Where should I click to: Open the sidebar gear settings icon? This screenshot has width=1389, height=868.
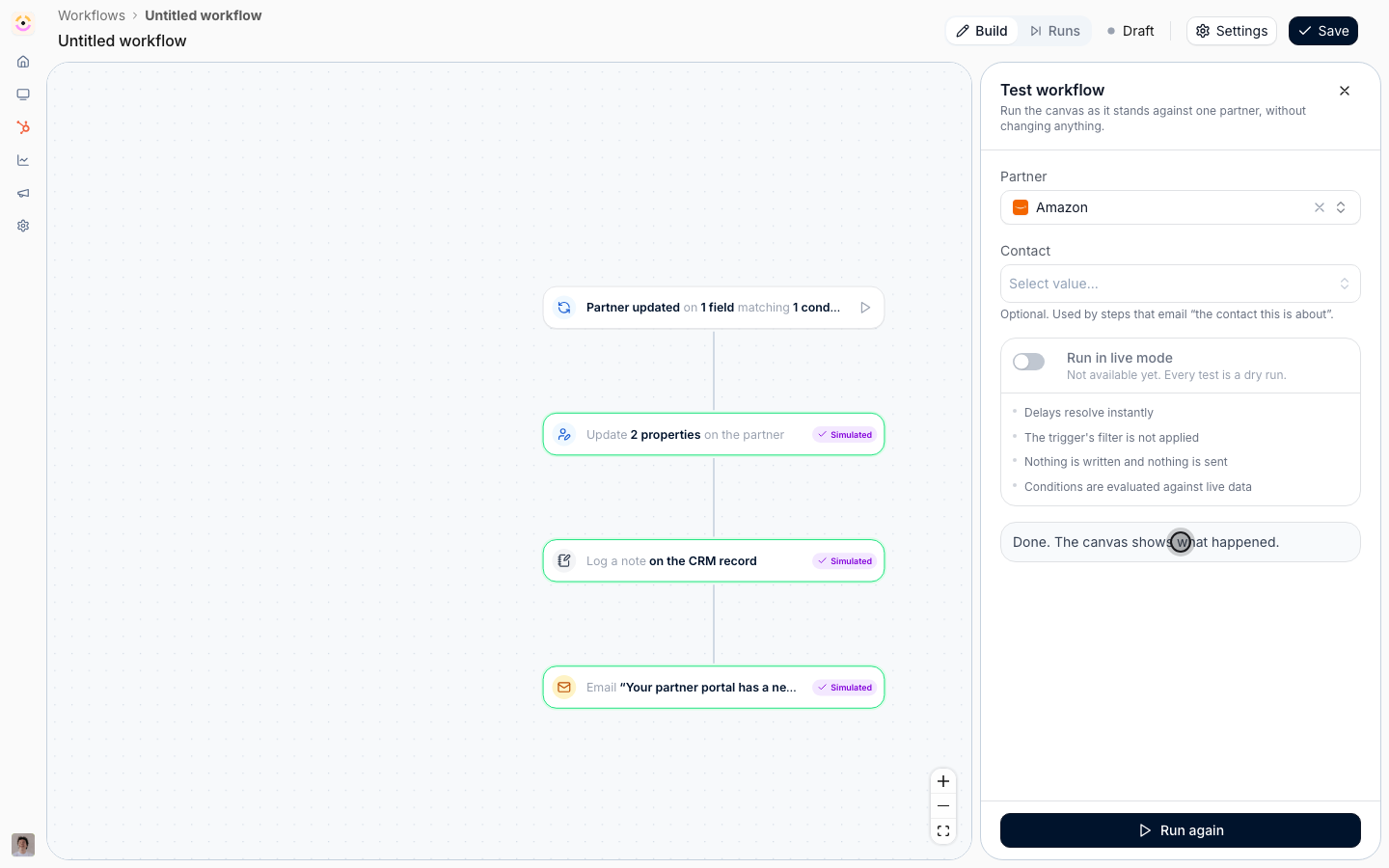[x=23, y=226]
